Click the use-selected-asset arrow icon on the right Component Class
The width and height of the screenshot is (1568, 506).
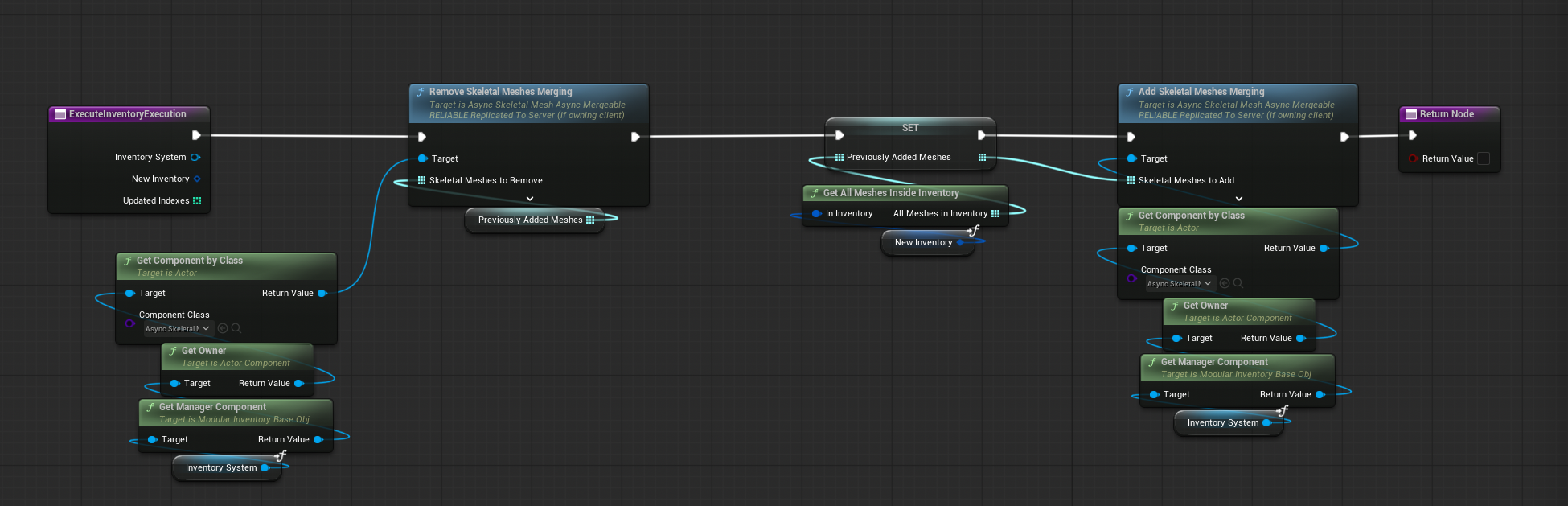pyautogui.click(x=1225, y=283)
